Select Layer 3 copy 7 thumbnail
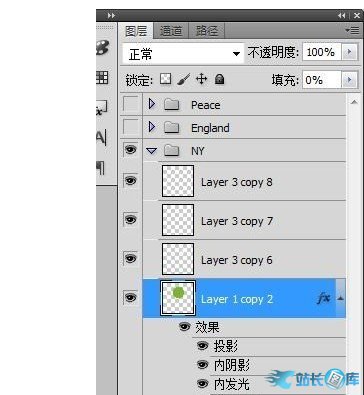 (x=178, y=220)
